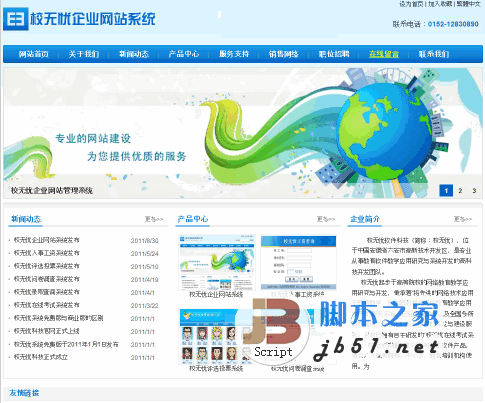
Task: Open the 更多>> link beside 产品中心
Action: click(326, 219)
